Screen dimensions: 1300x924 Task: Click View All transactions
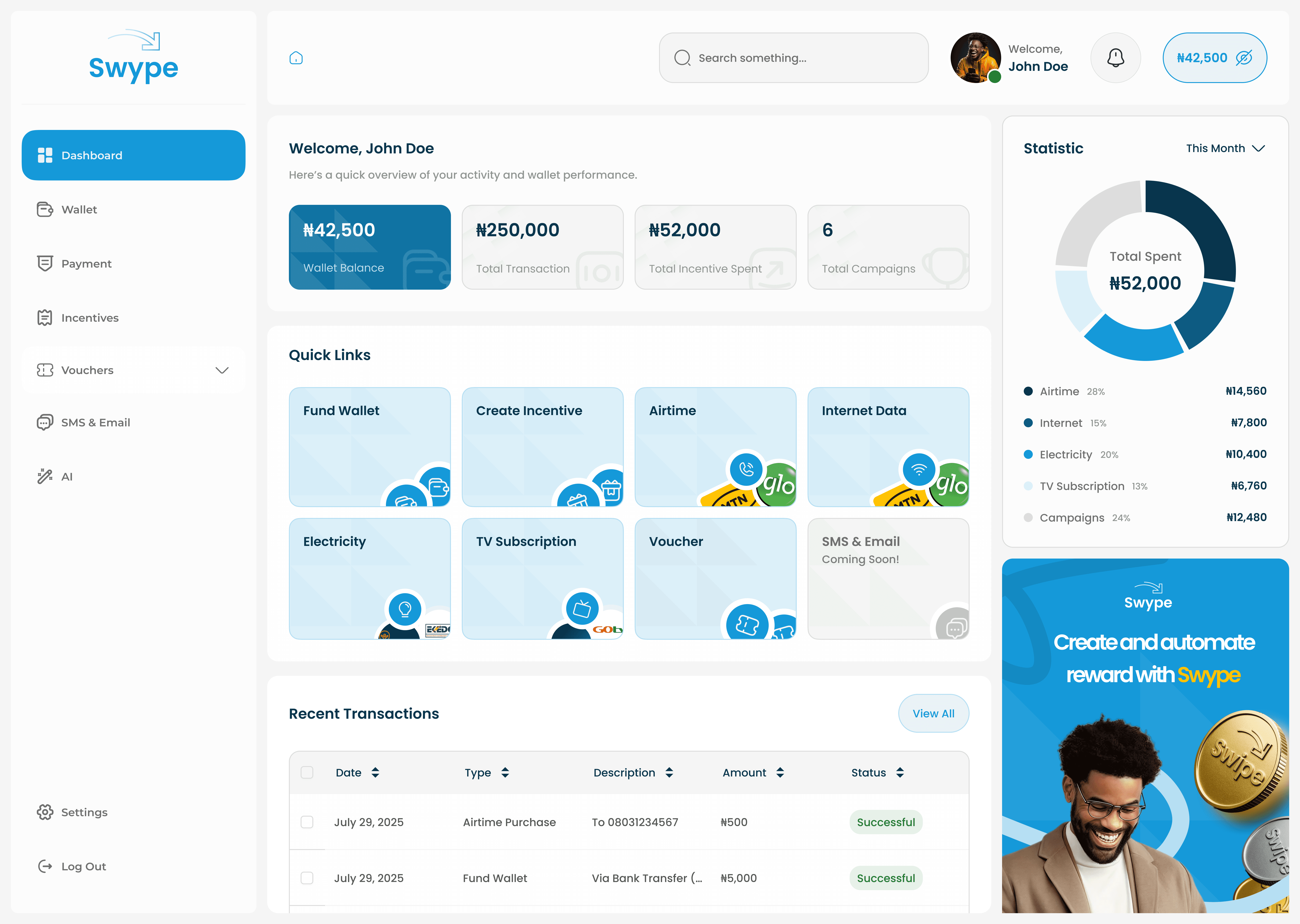coord(933,714)
